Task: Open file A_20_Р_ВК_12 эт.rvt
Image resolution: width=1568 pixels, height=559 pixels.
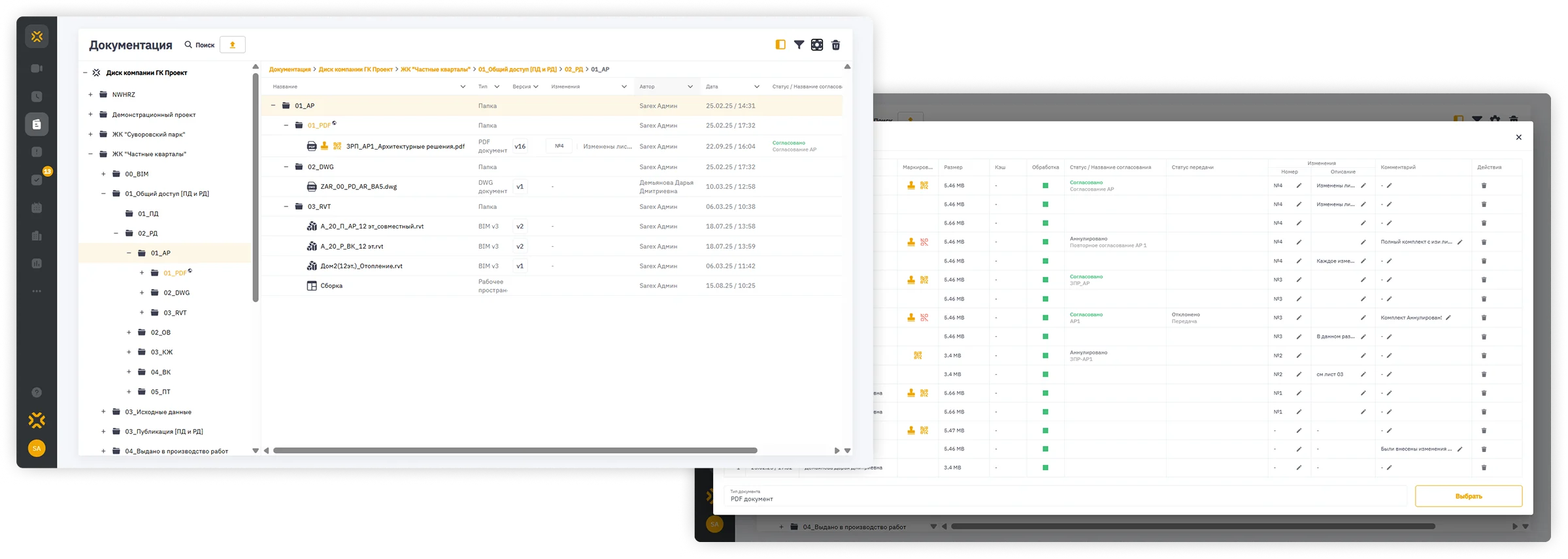Action: [352, 246]
